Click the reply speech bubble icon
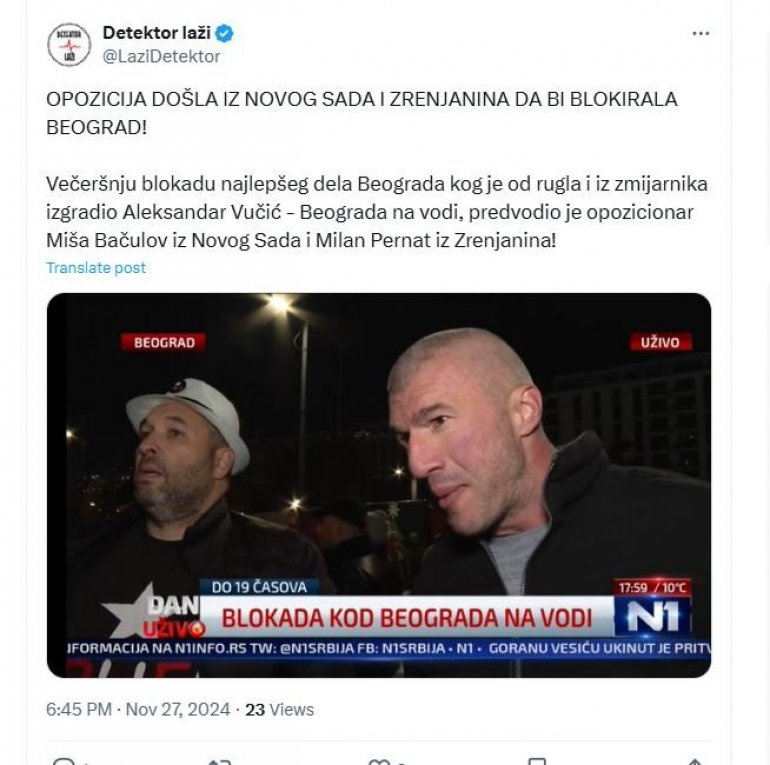 click(x=63, y=761)
